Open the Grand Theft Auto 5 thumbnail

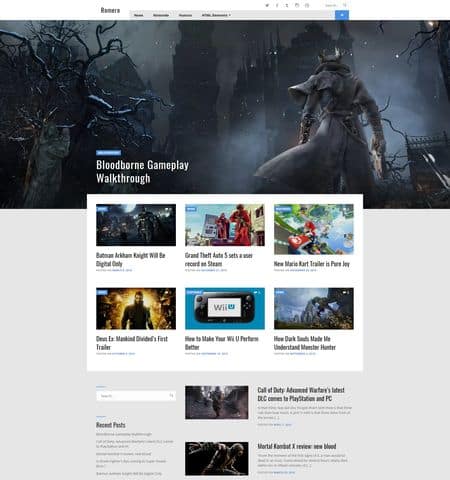(225, 225)
